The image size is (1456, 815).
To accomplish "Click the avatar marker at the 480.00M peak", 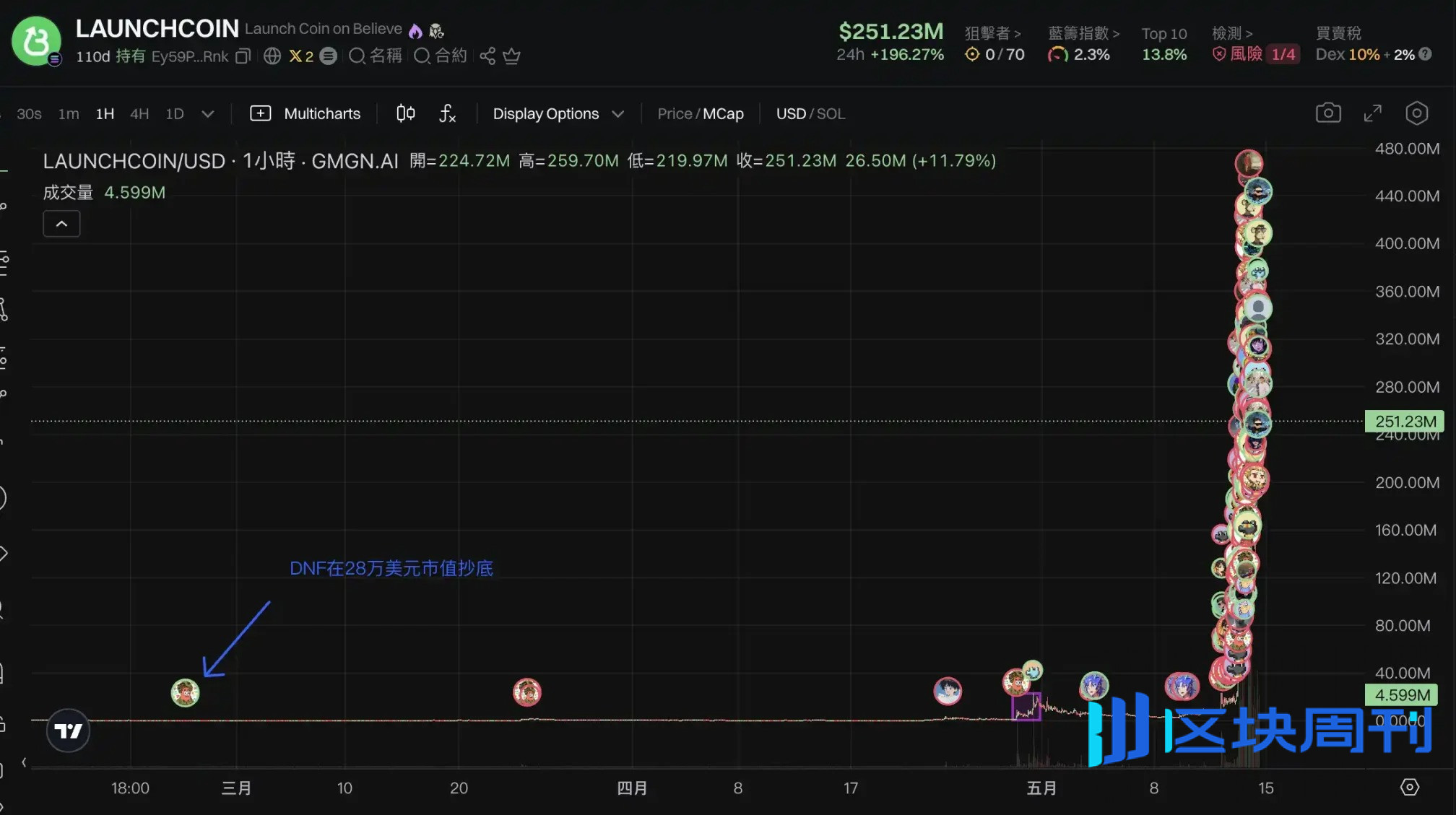I will 1249,163.
